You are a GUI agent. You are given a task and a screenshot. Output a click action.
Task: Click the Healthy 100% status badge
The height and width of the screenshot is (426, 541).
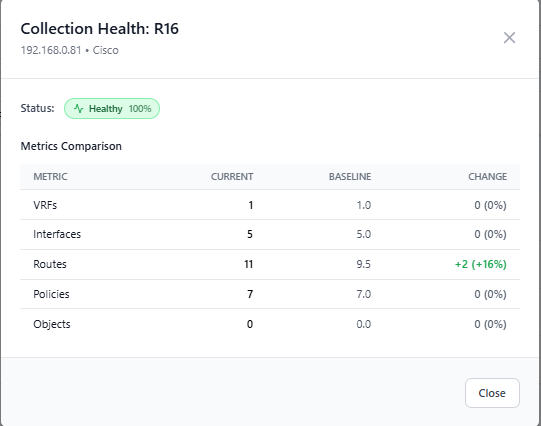(x=112, y=109)
